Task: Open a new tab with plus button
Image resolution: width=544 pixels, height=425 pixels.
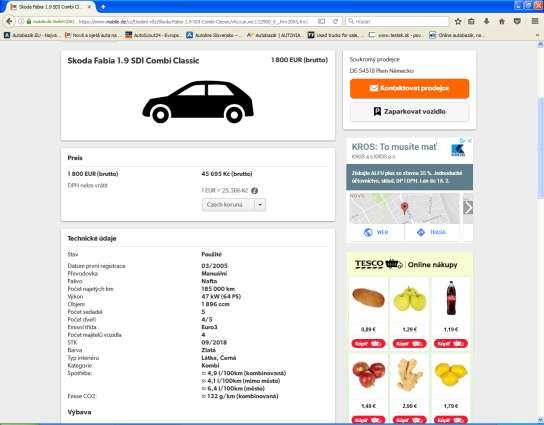Action: (103, 7)
